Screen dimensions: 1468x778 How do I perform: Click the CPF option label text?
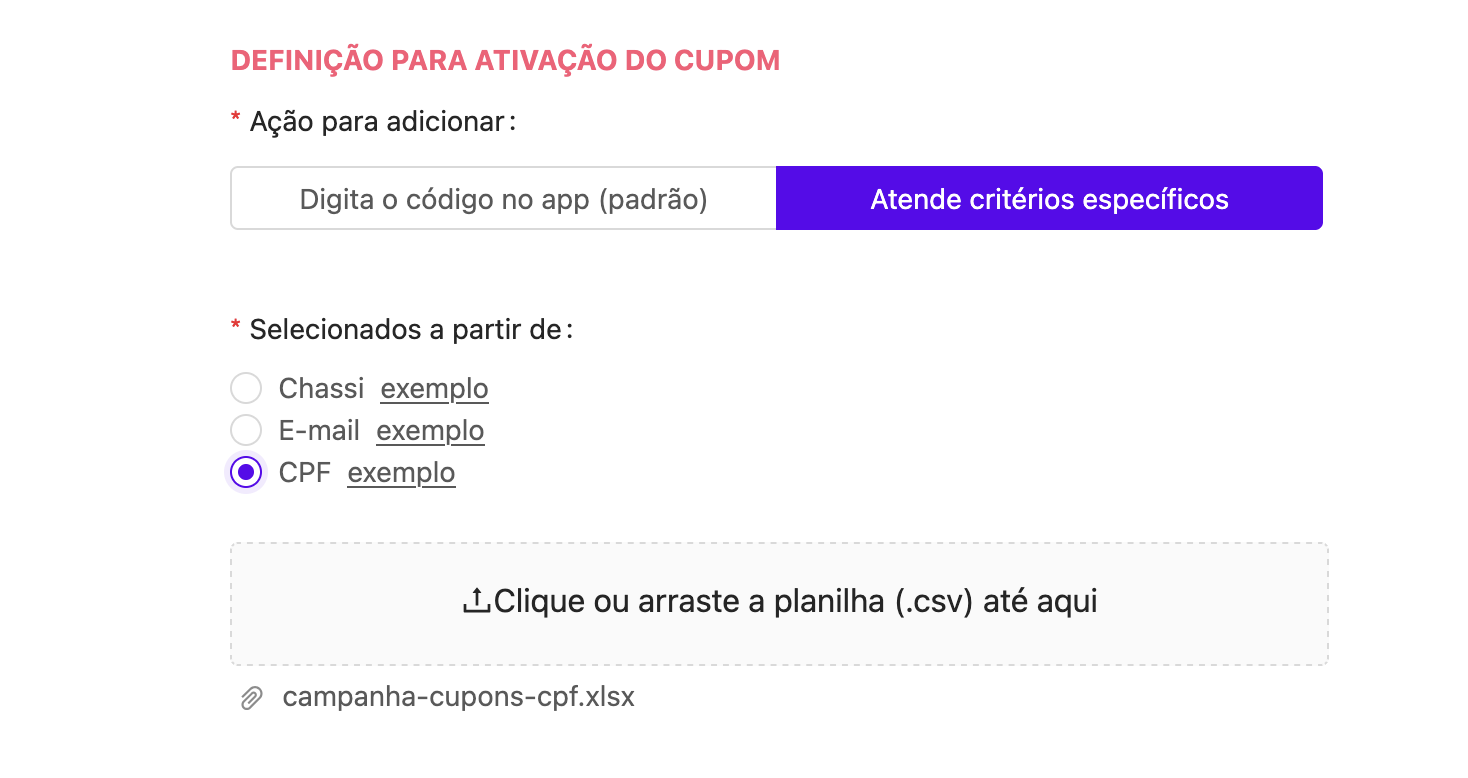pyautogui.click(x=305, y=472)
